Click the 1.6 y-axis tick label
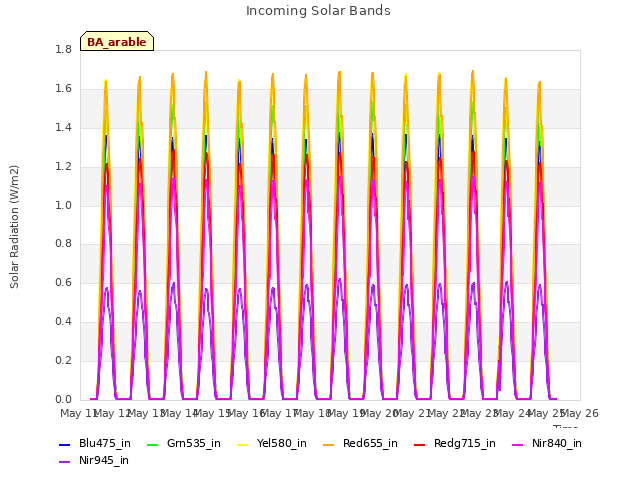Viewport: 640px width, 480px height. pyautogui.click(x=63, y=88)
